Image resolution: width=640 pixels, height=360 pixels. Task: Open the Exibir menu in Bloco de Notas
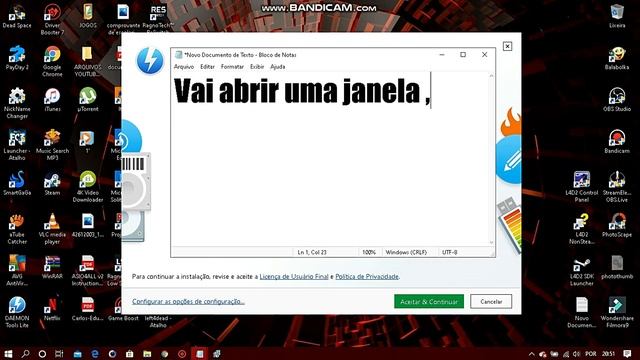[x=257, y=67]
